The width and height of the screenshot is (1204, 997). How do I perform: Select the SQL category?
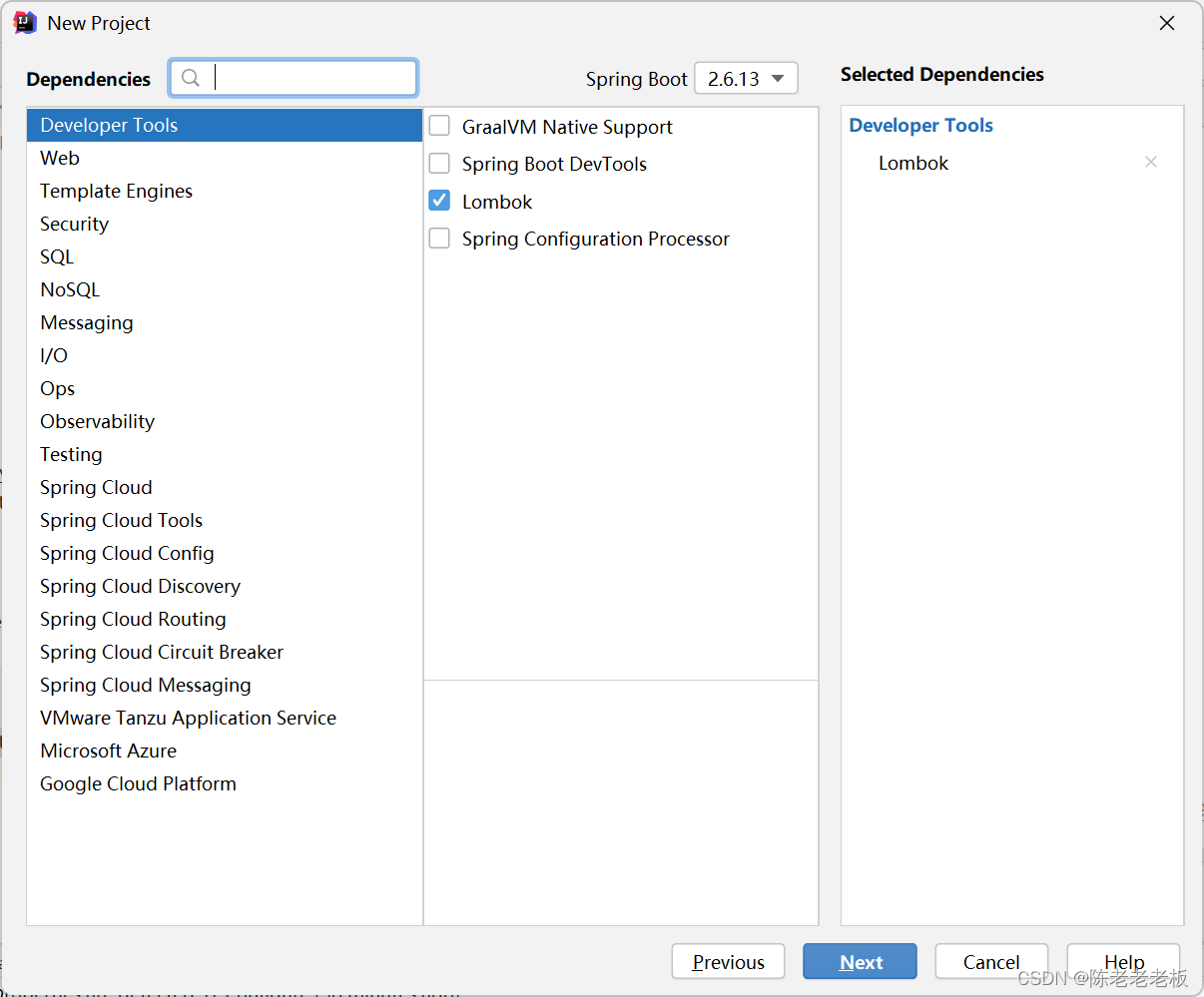(x=225, y=256)
